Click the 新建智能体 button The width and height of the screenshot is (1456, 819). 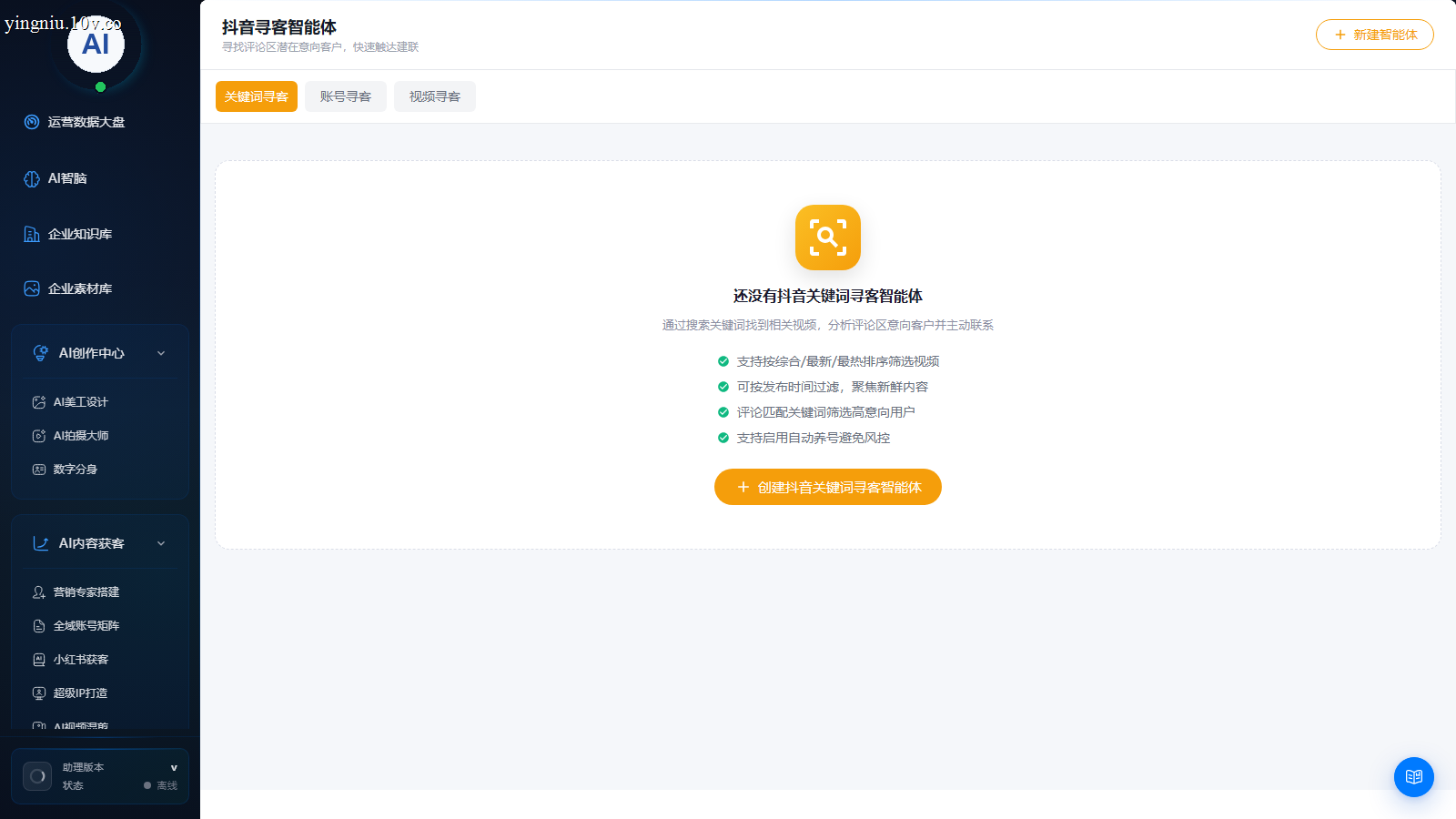click(x=1375, y=35)
